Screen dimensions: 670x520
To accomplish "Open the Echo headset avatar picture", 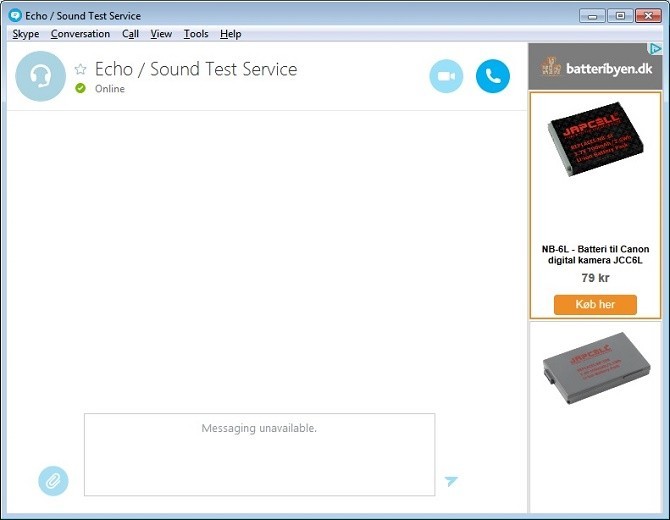I will tap(41, 76).
